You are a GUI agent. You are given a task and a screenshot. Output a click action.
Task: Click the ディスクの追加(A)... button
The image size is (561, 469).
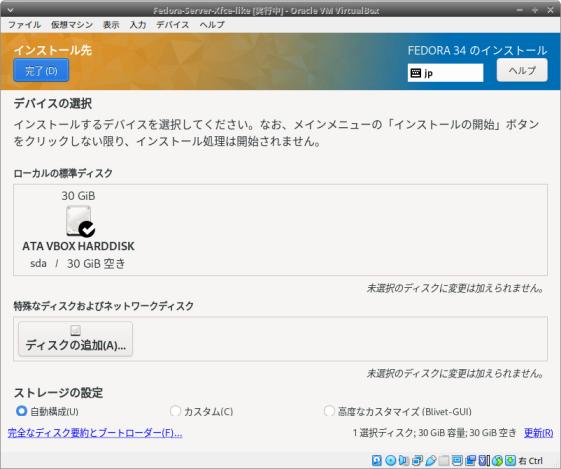pyautogui.click(x=75, y=339)
